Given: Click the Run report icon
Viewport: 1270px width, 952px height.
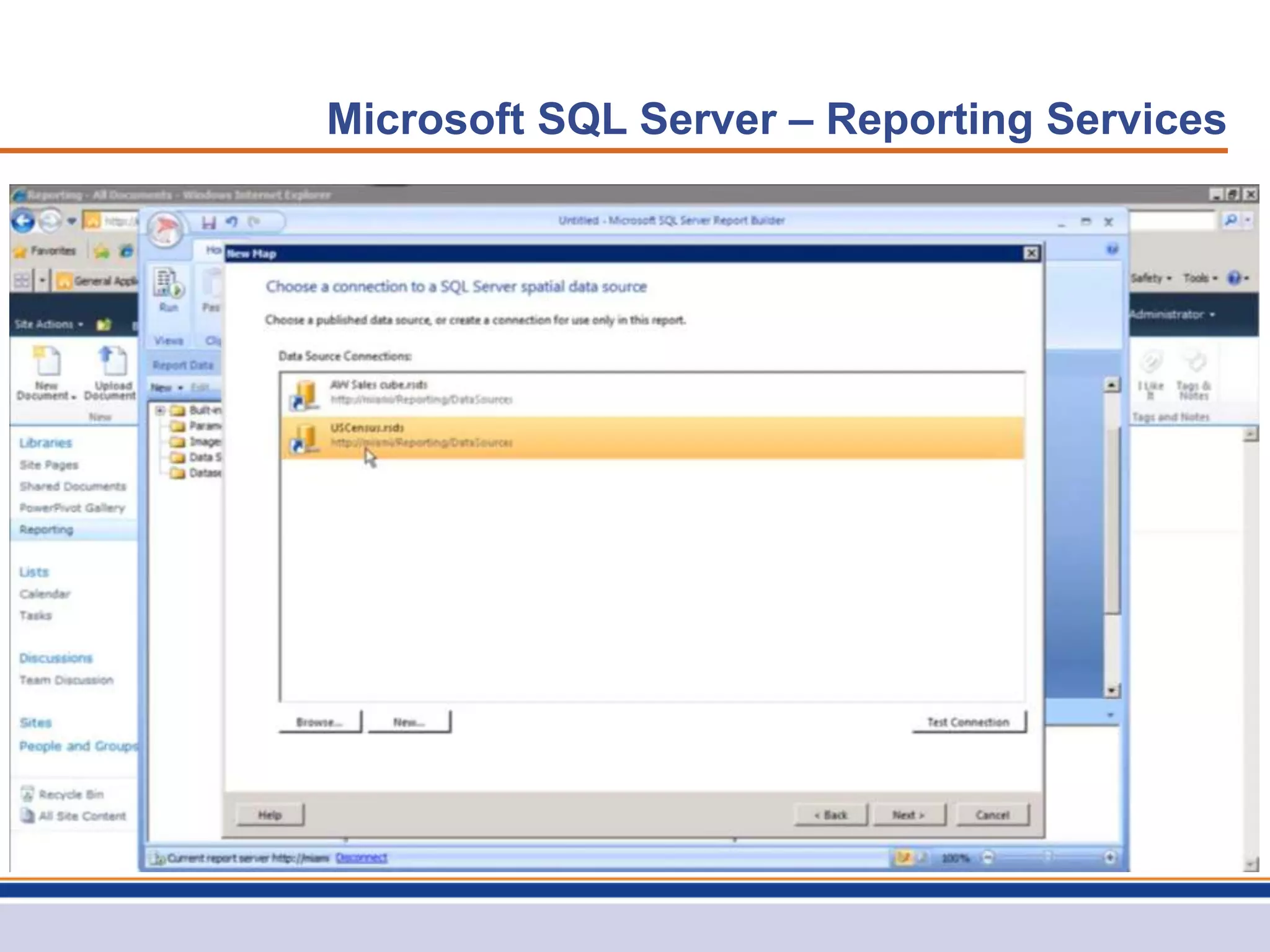Looking at the screenshot, I should click(169, 283).
